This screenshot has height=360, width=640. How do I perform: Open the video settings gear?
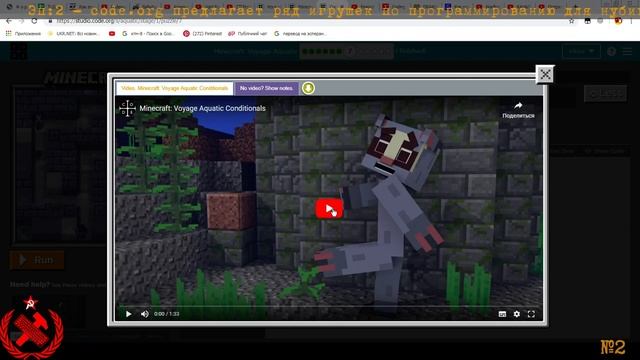pos(517,314)
